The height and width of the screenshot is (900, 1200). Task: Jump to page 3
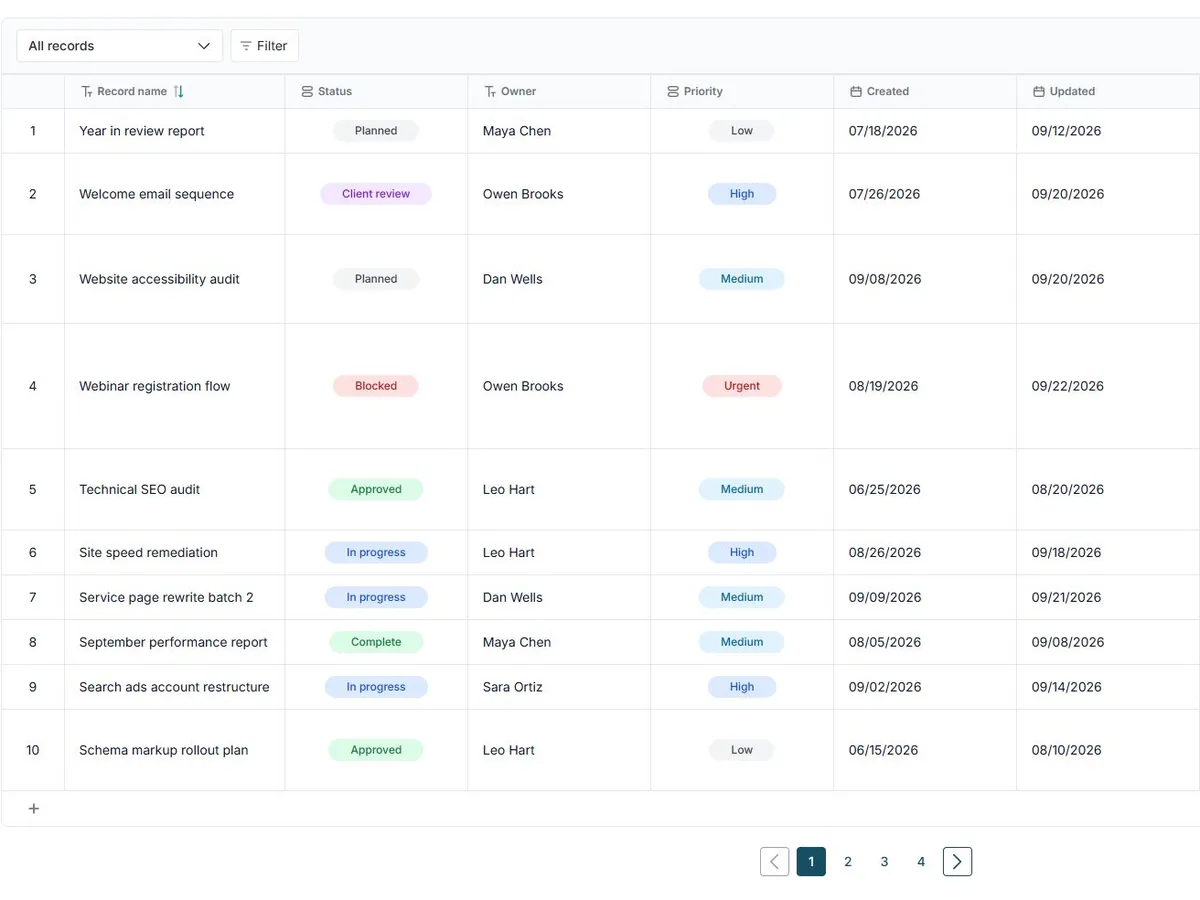click(x=884, y=862)
